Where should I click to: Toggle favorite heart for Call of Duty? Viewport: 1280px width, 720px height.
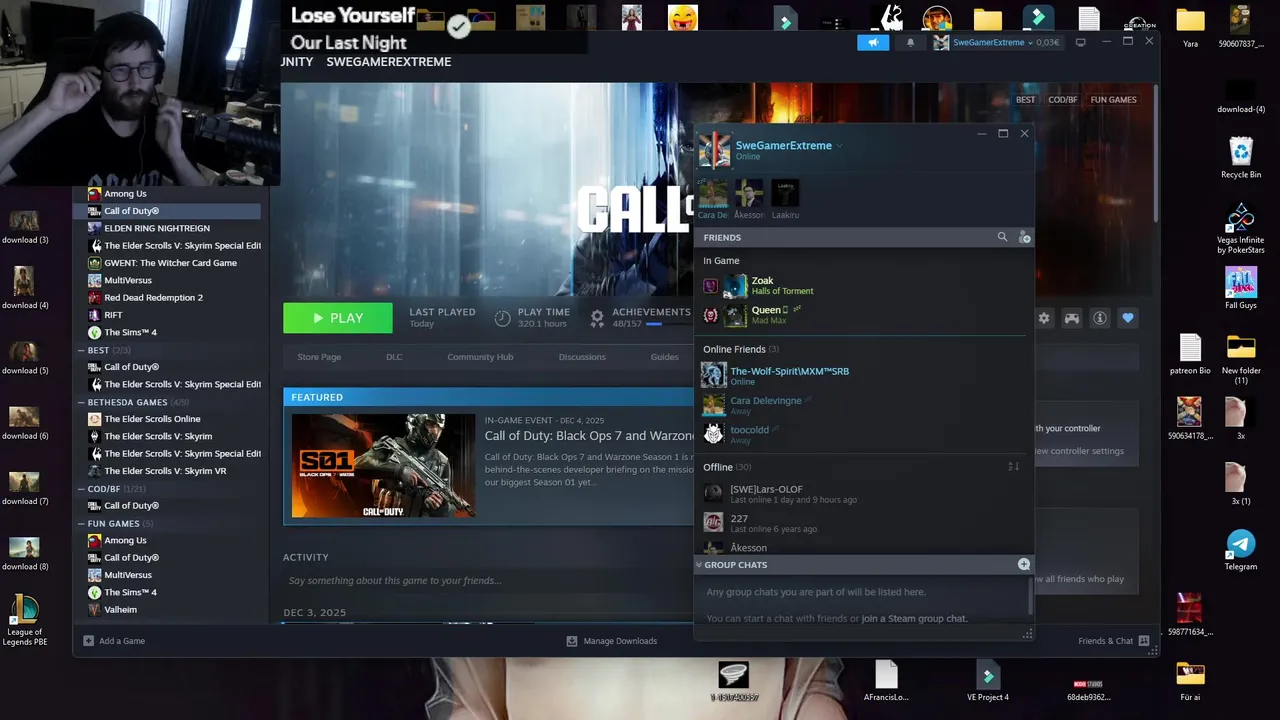coord(1128,318)
